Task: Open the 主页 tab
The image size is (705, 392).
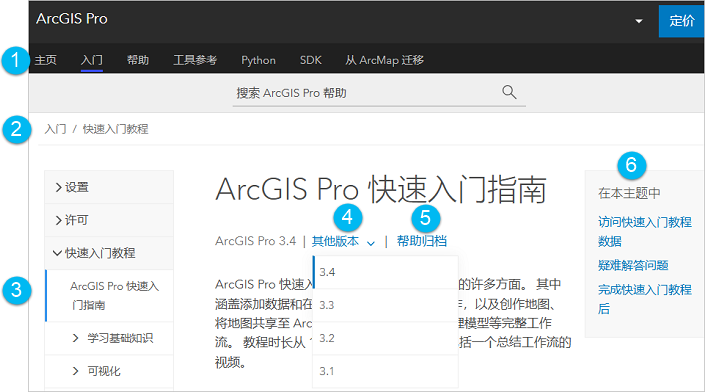Action: pyautogui.click(x=46, y=60)
